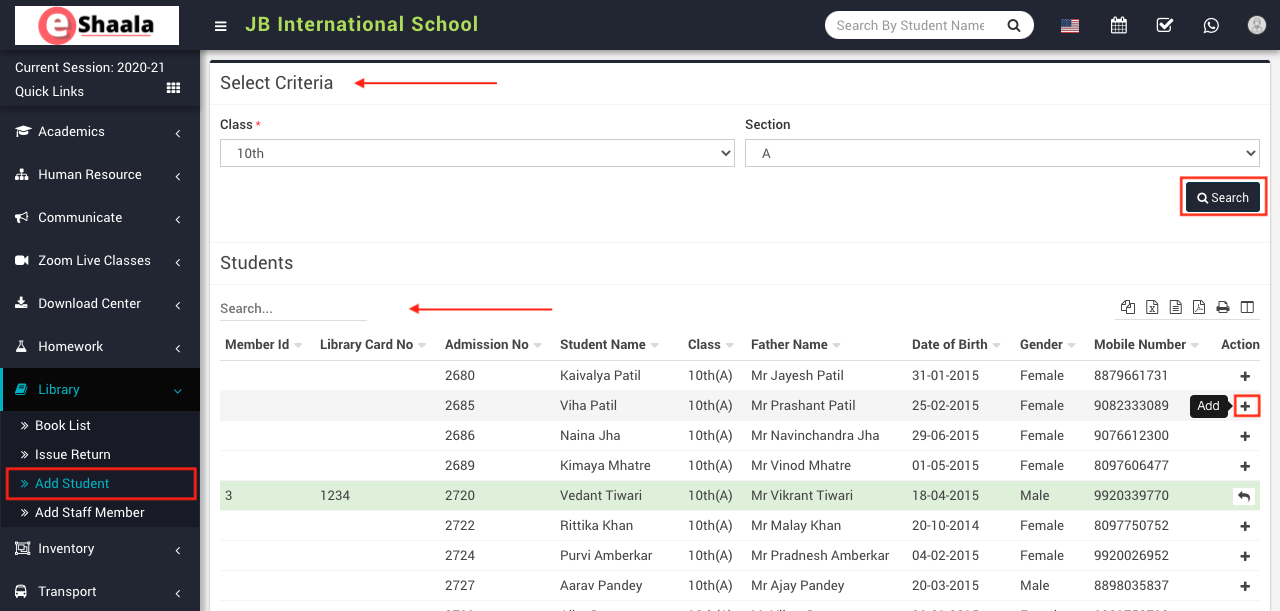Screen dimensions: 1280x611
Task: Open the Class dropdown
Action: [477, 153]
